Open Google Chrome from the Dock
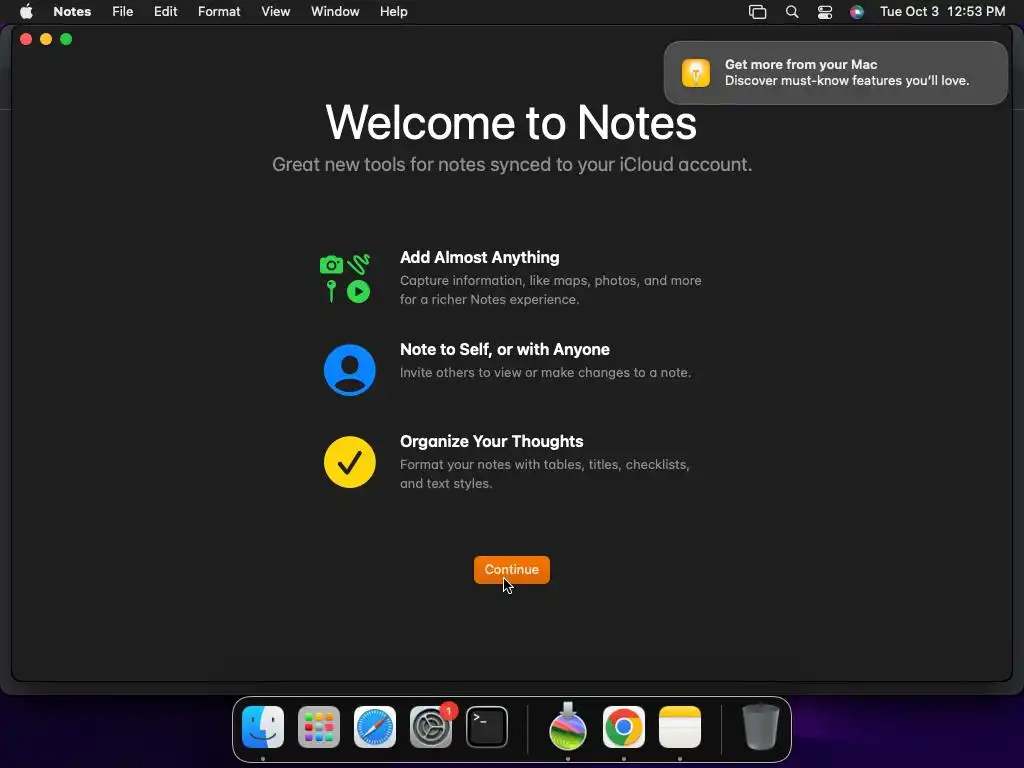This screenshot has width=1024, height=768. click(624, 727)
